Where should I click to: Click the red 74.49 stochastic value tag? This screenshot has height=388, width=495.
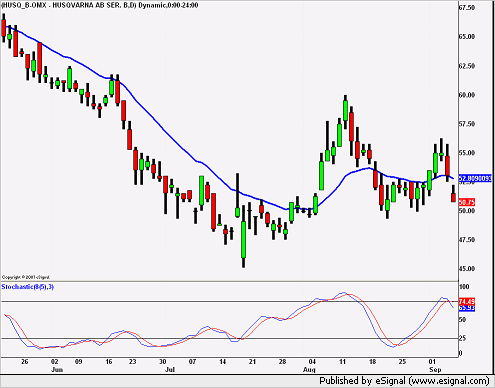click(x=467, y=301)
